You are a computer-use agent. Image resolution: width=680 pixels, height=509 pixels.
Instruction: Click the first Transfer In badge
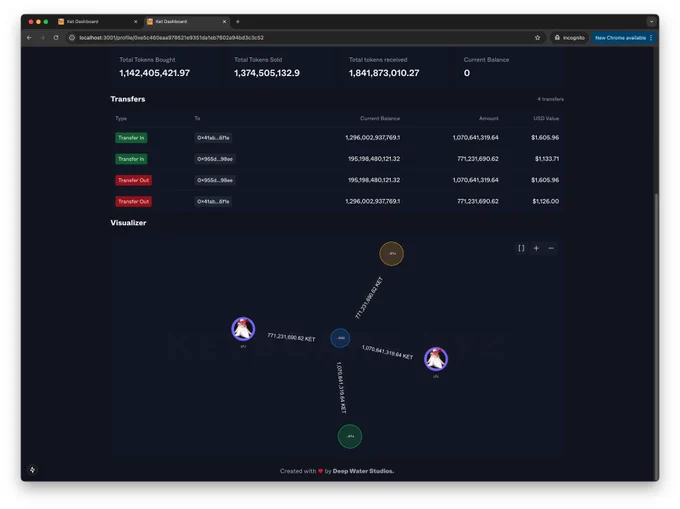131,138
